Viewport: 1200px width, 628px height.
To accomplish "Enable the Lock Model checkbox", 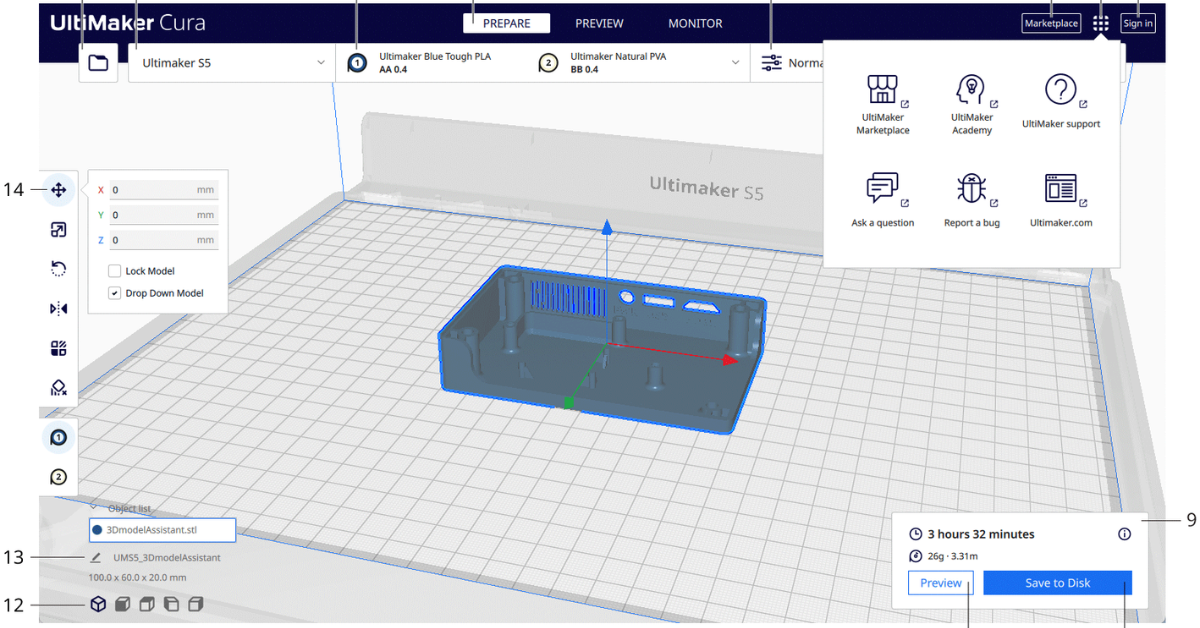I will coord(115,270).
